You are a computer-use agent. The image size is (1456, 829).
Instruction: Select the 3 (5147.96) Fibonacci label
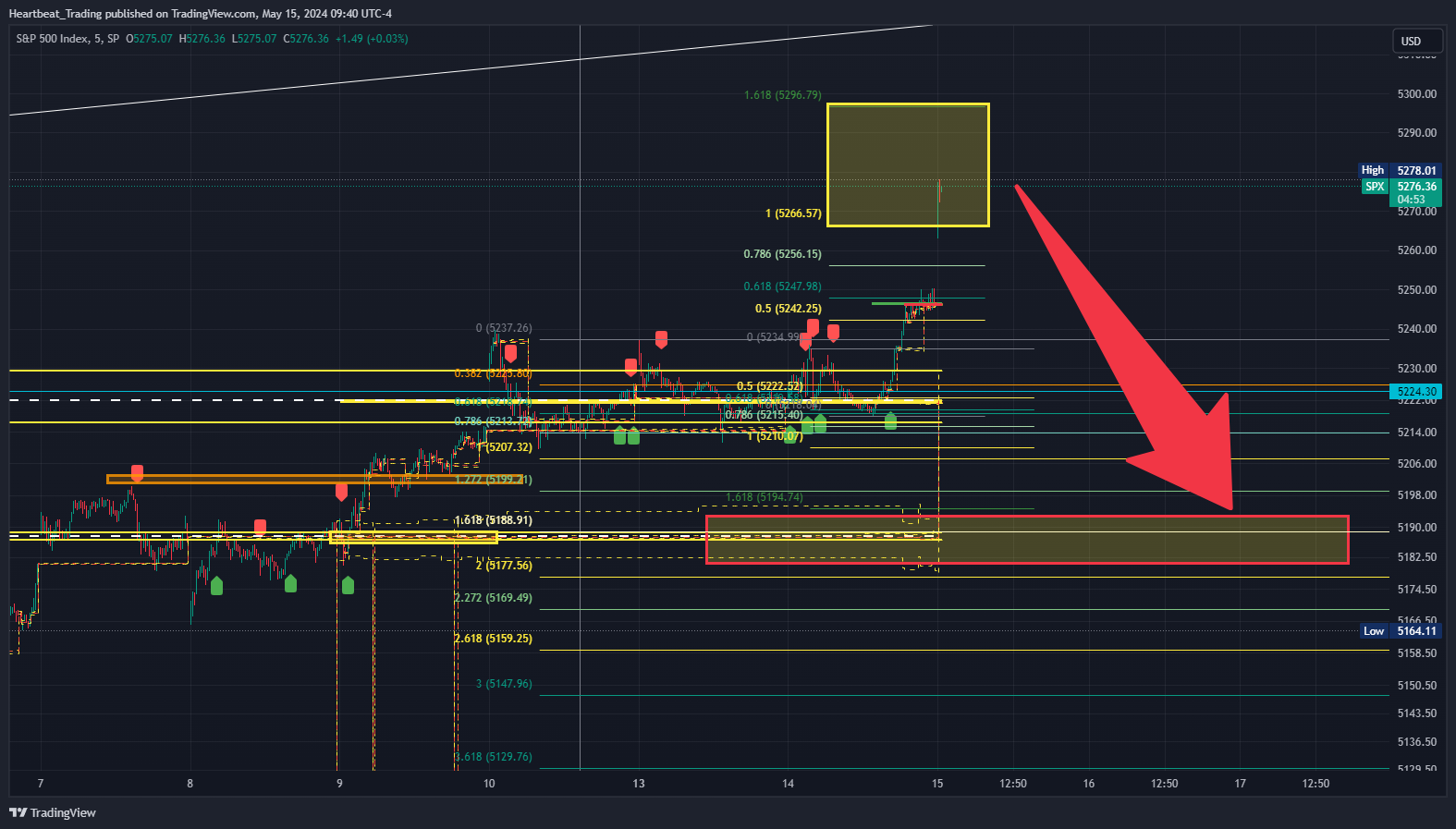pyautogui.click(x=504, y=684)
